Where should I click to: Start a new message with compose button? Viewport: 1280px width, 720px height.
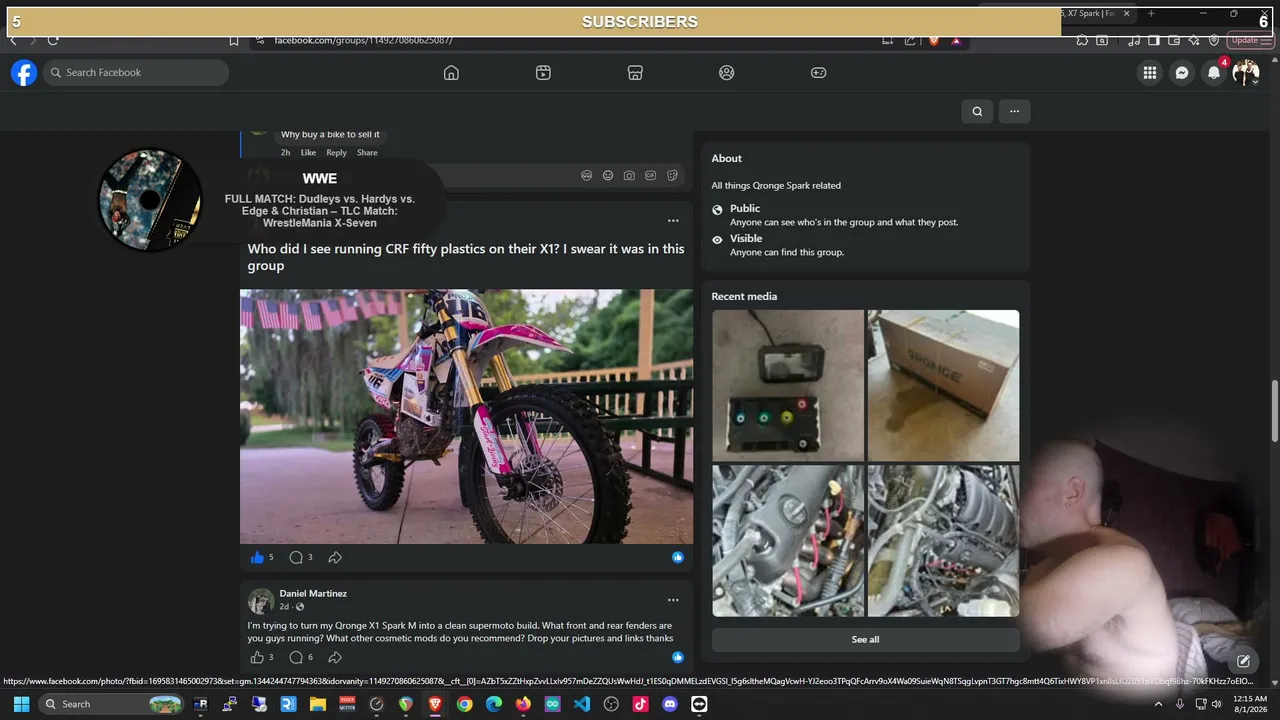[1243, 661]
